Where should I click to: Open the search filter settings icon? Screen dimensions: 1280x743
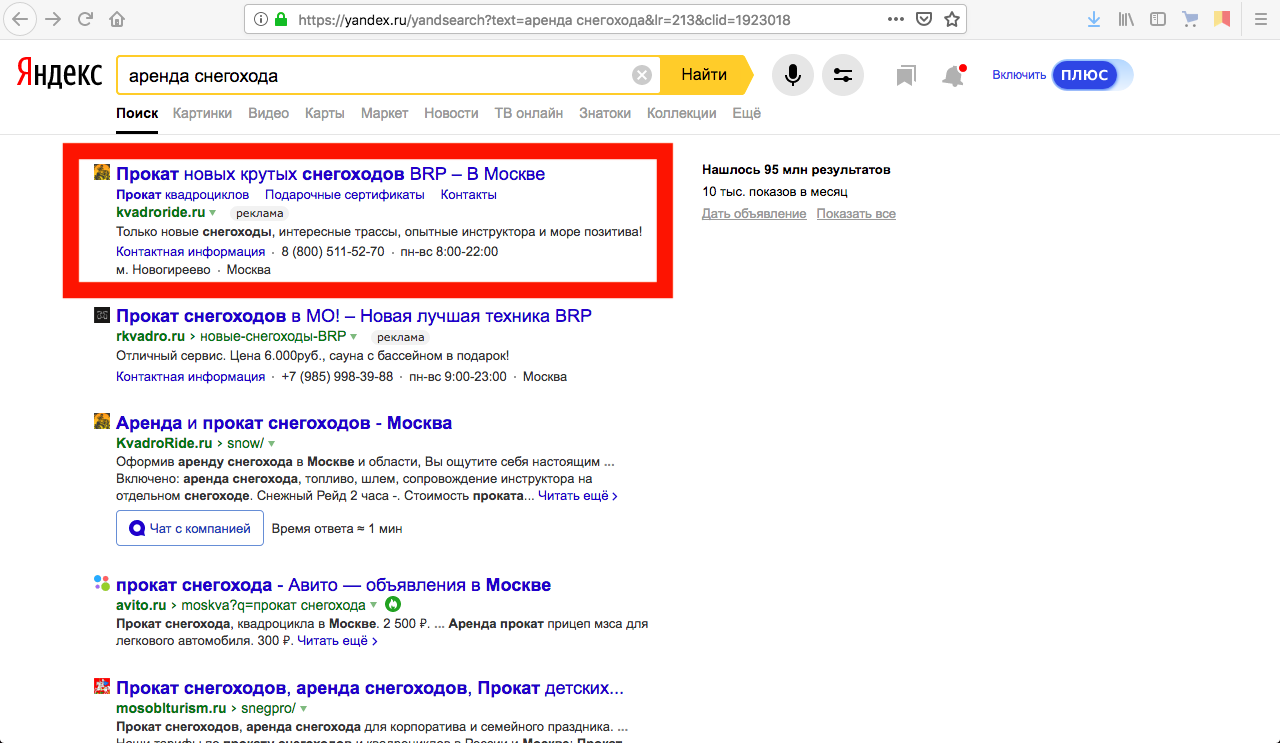pos(843,75)
